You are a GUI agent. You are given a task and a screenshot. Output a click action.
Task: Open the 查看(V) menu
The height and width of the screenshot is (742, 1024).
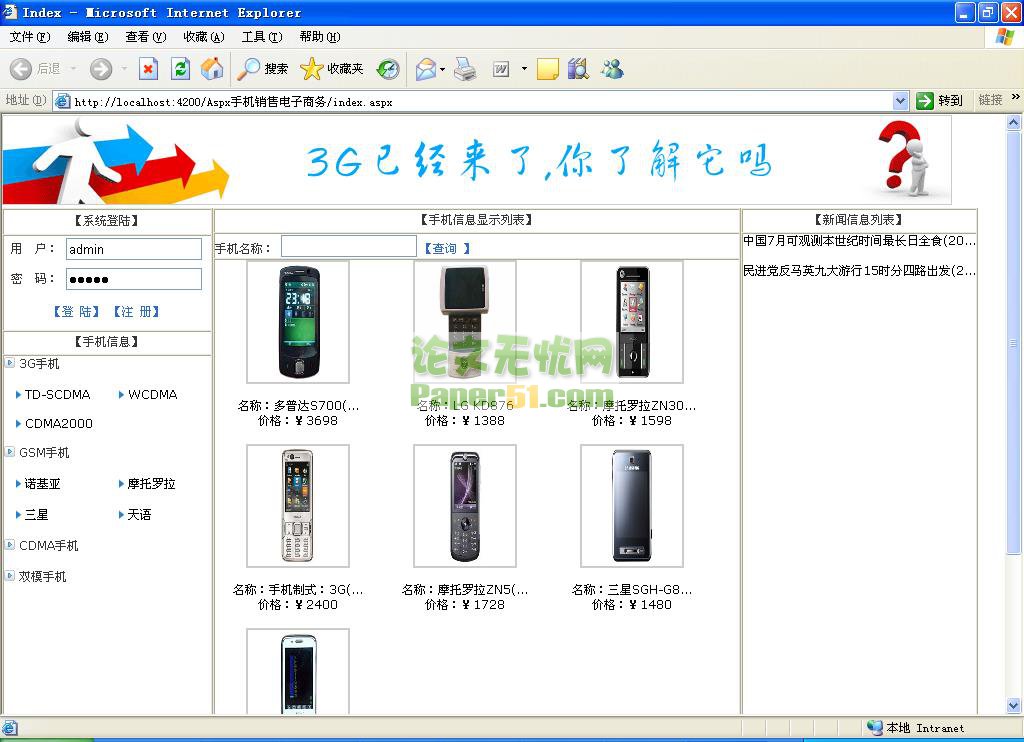[146, 37]
